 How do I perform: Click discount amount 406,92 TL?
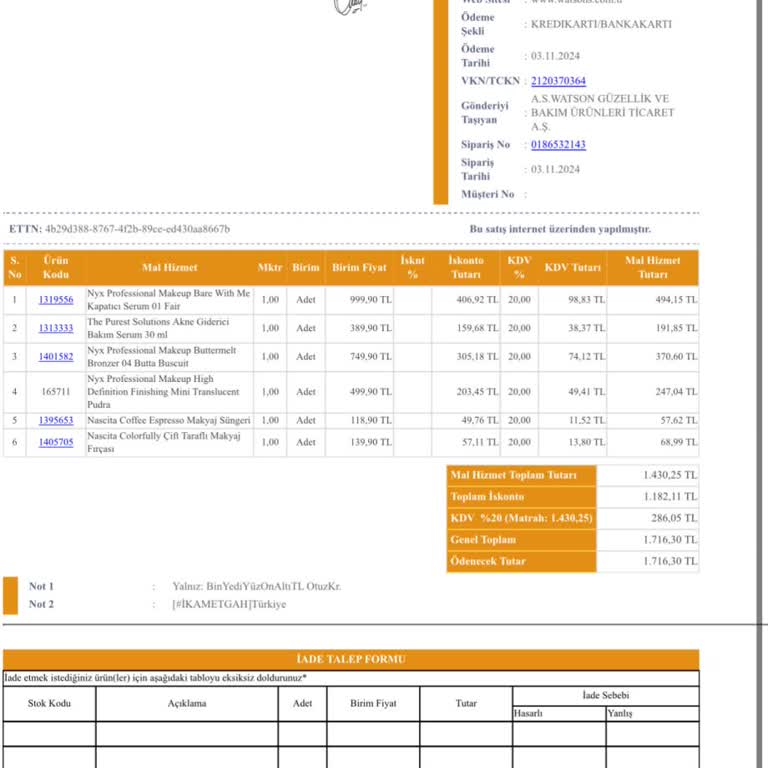click(x=478, y=300)
